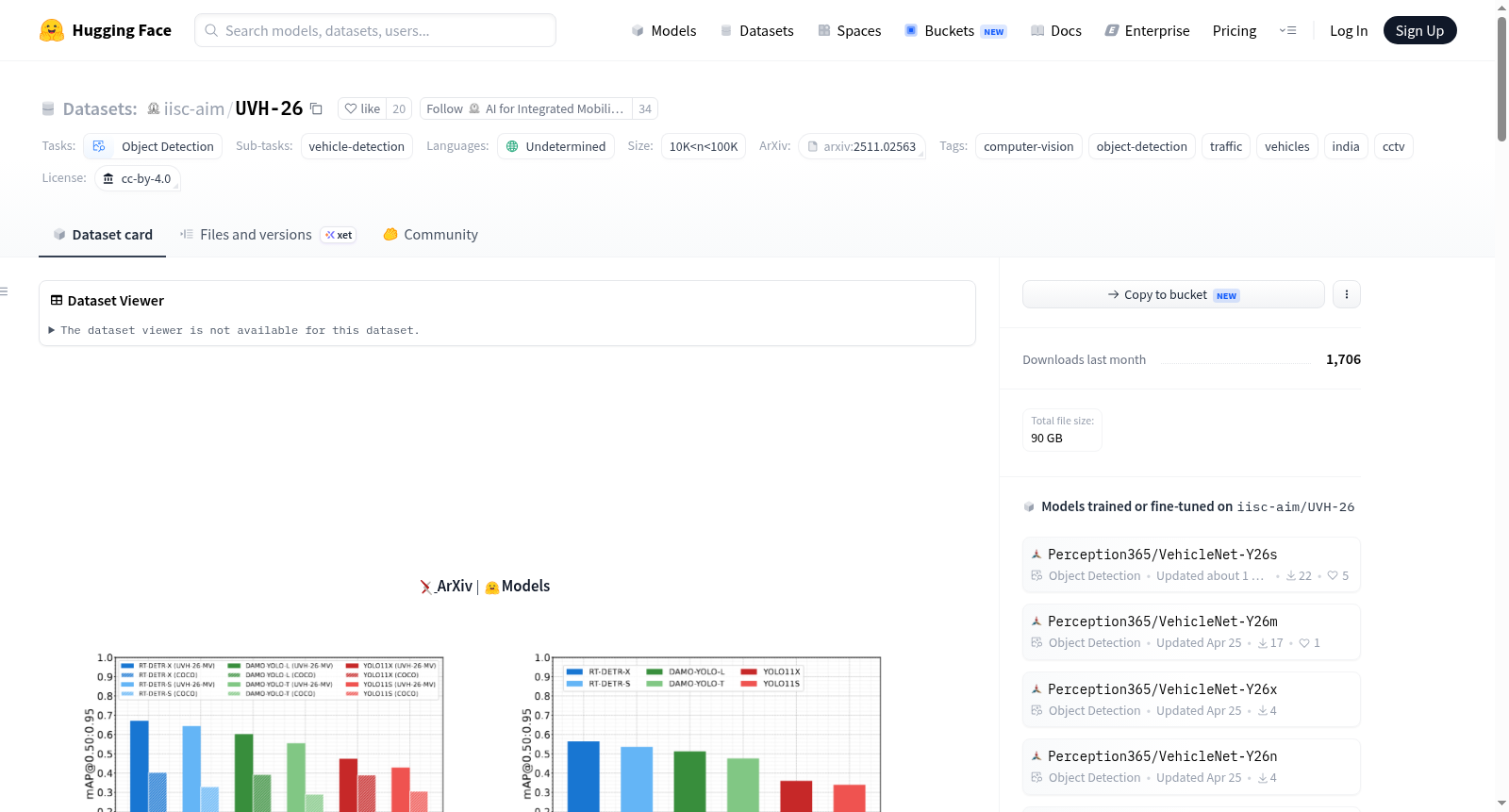Open Perception365/VehicleNet-Y26s model card
This screenshot has height=812, width=1509.
pyautogui.click(x=1191, y=564)
